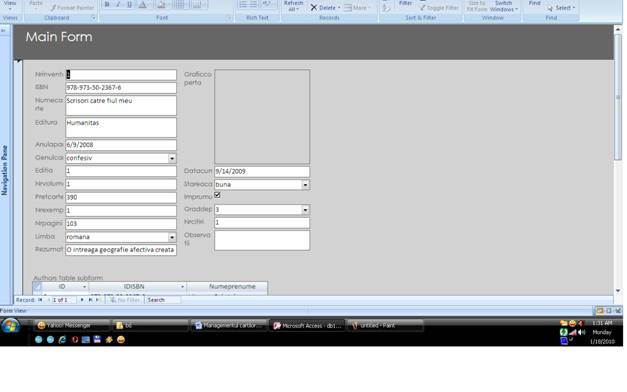This screenshot has width=627, height=392.
Task: Go to first record navigation button
Action: coord(40,300)
